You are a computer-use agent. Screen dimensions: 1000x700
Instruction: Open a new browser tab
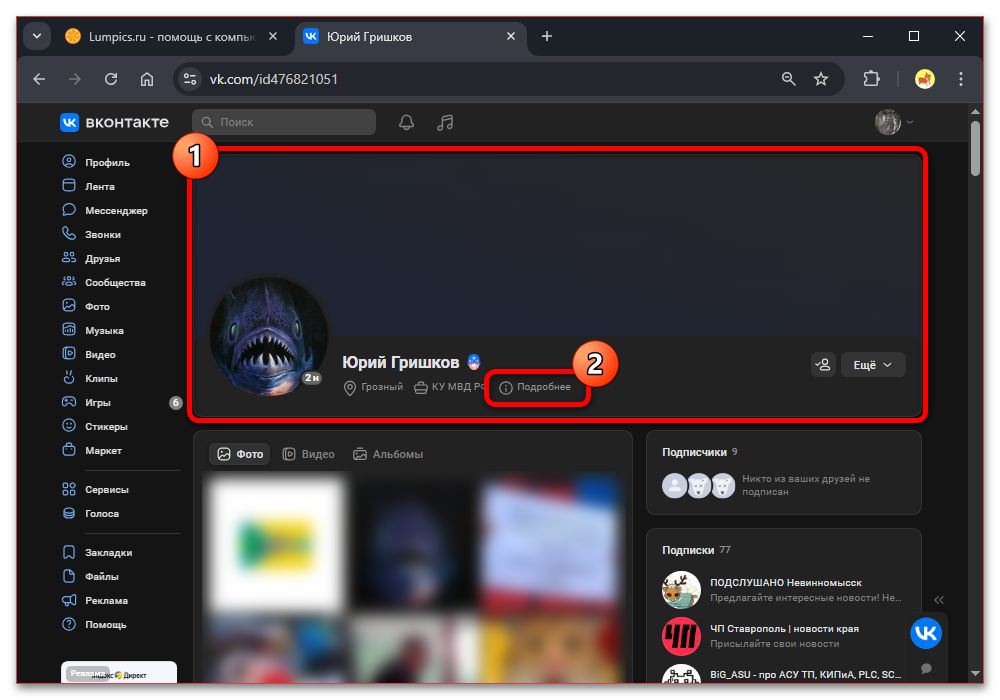click(x=547, y=36)
